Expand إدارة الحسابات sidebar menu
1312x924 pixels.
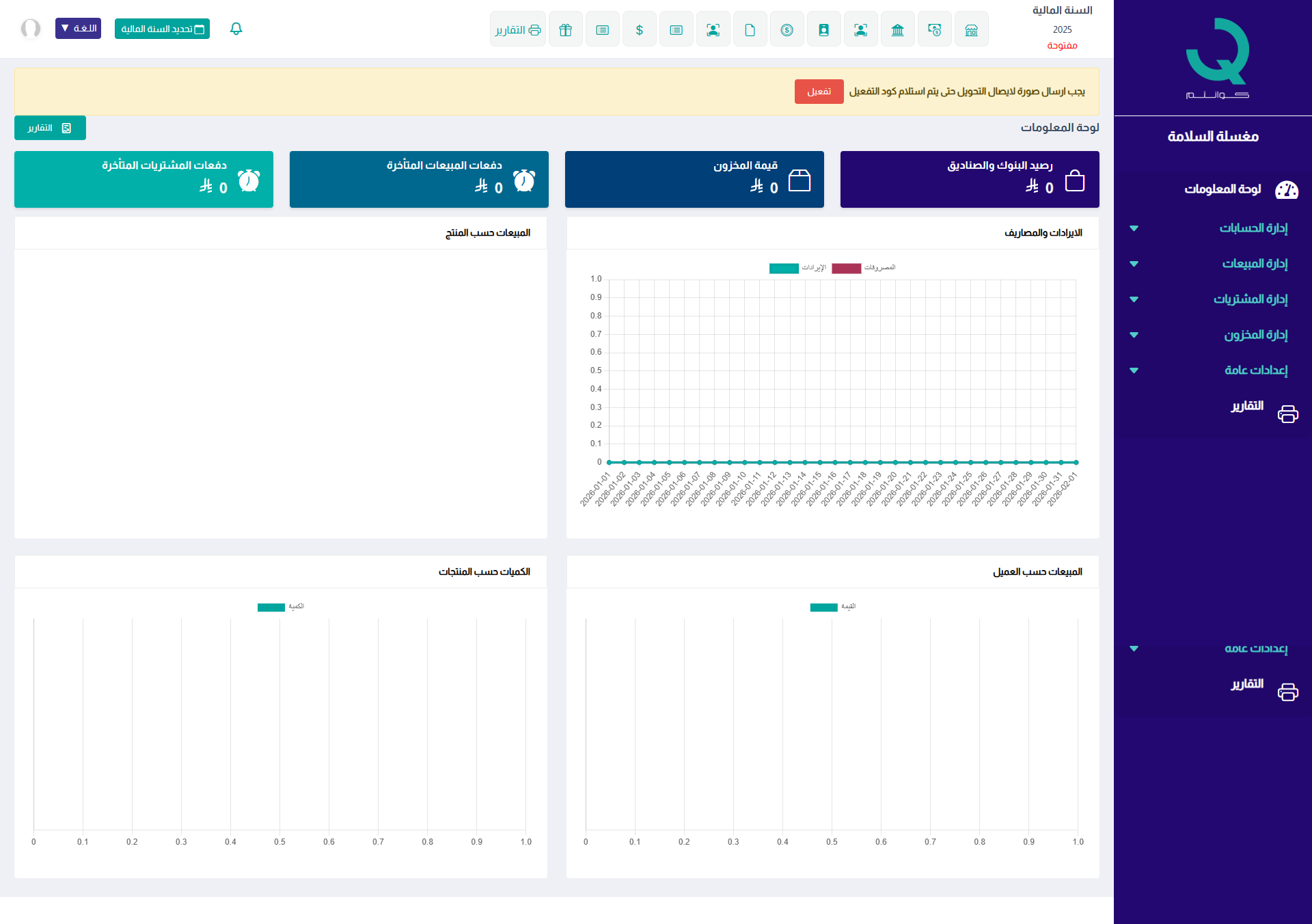tap(1253, 228)
